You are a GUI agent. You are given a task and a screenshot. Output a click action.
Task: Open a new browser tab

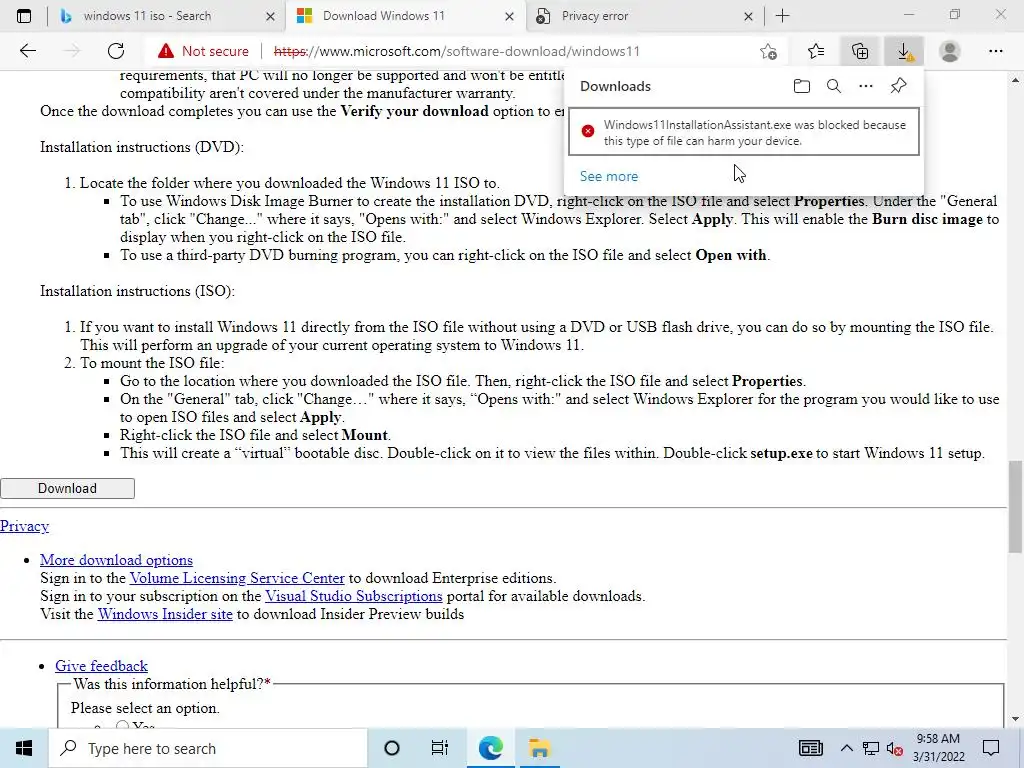(782, 16)
